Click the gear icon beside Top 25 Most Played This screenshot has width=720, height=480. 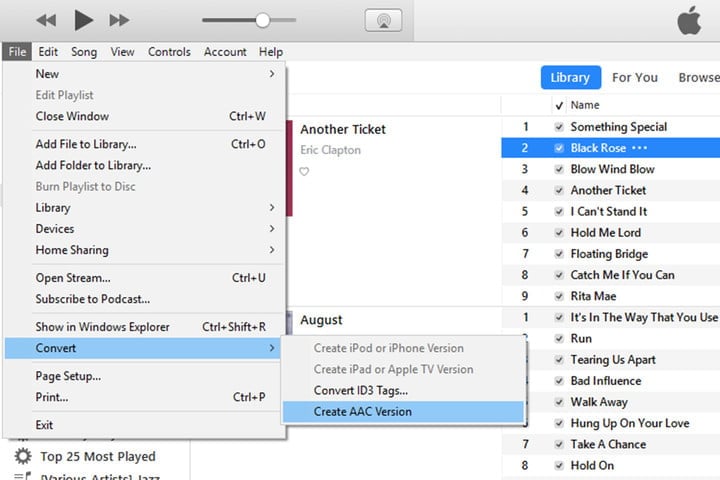[22, 456]
